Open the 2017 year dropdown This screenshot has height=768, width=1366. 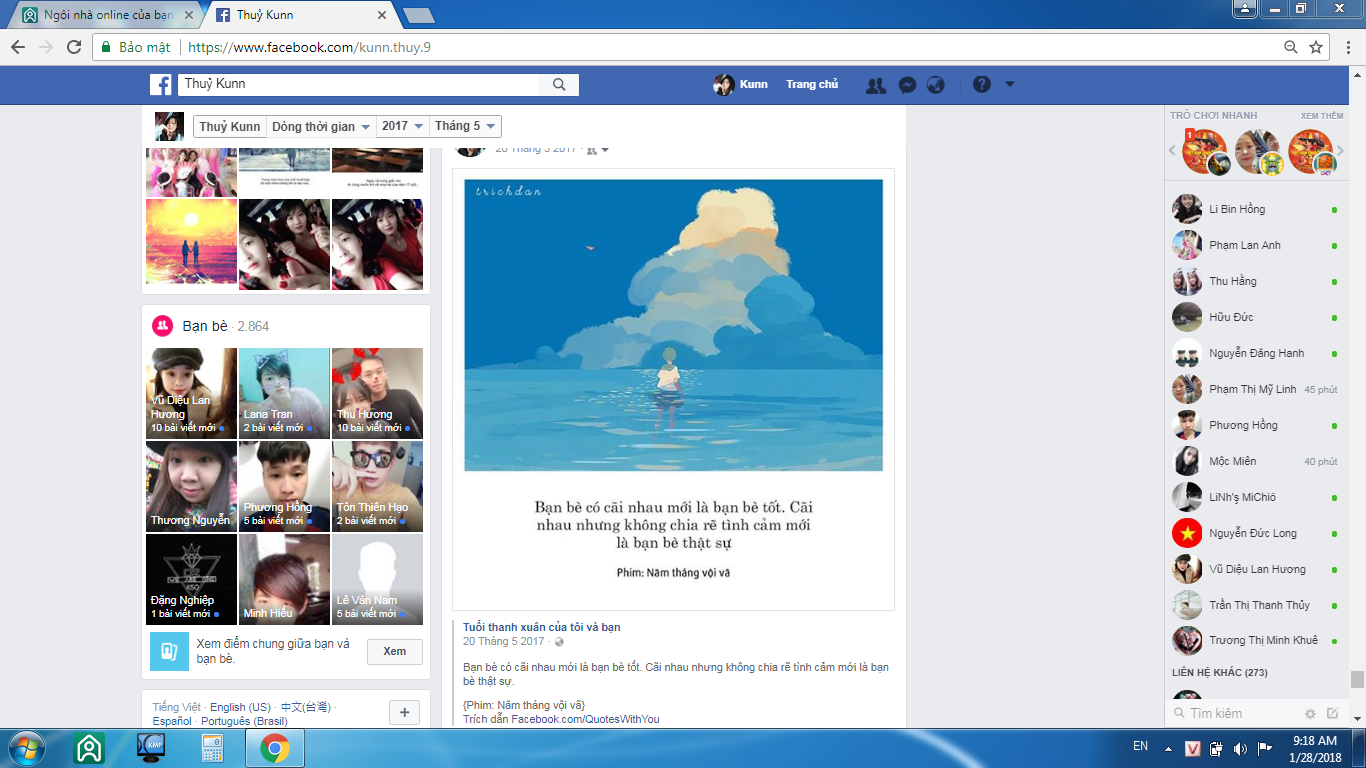click(x=402, y=126)
